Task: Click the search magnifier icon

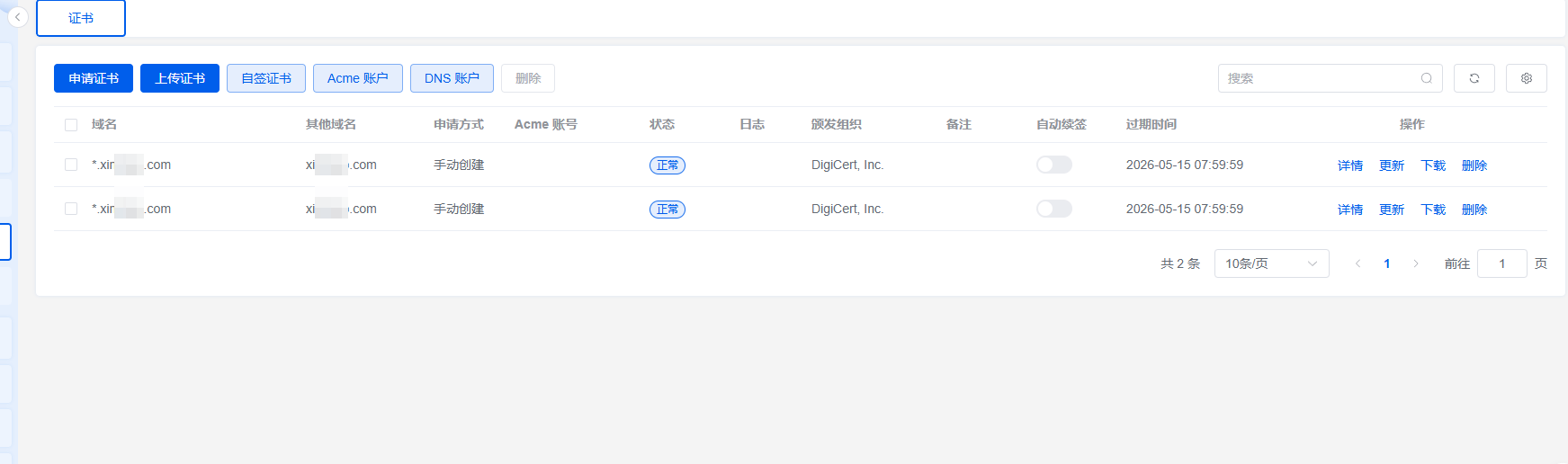Action: pyautogui.click(x=1427, y=78)
